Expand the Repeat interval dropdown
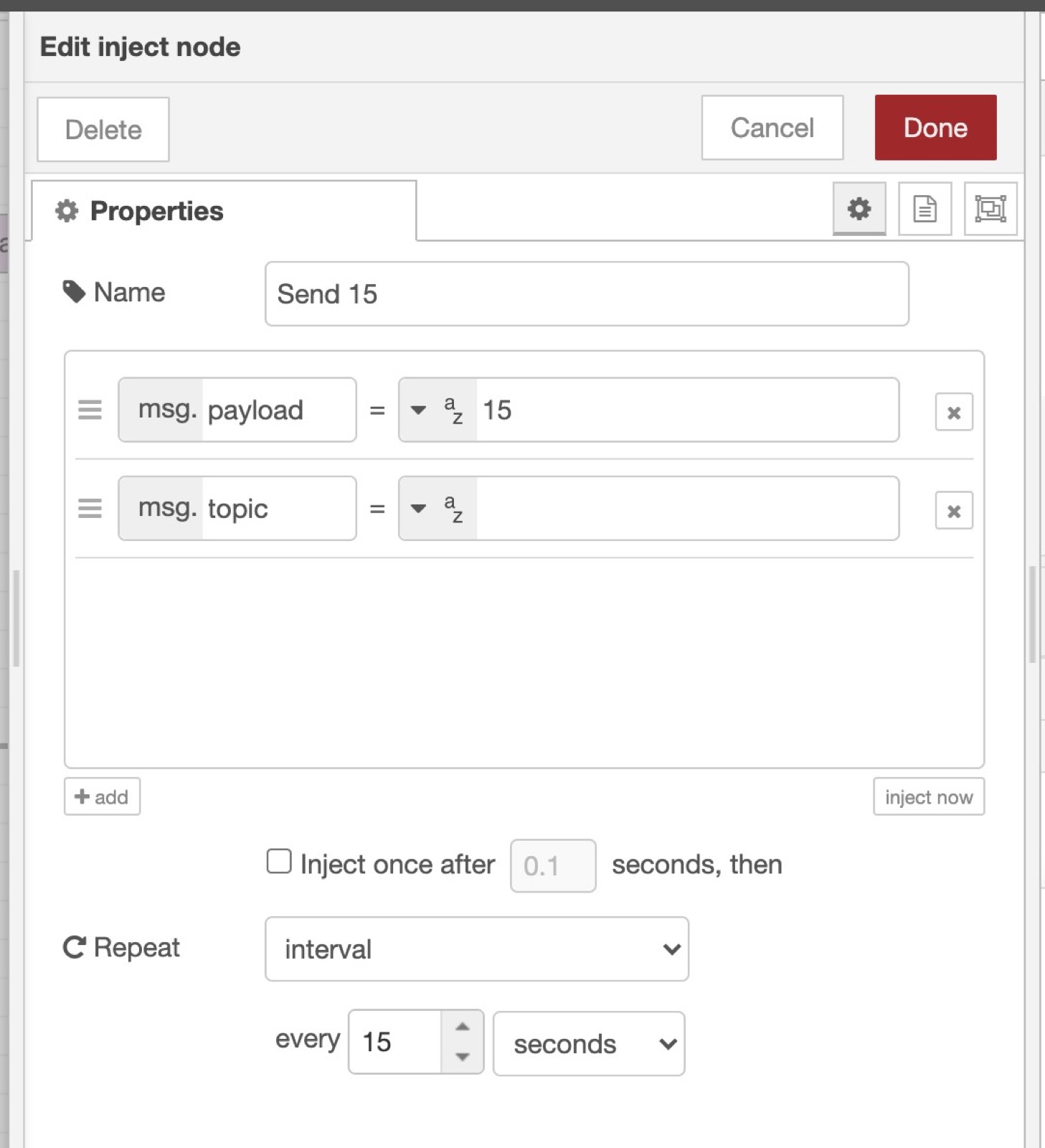 (476, 949)
